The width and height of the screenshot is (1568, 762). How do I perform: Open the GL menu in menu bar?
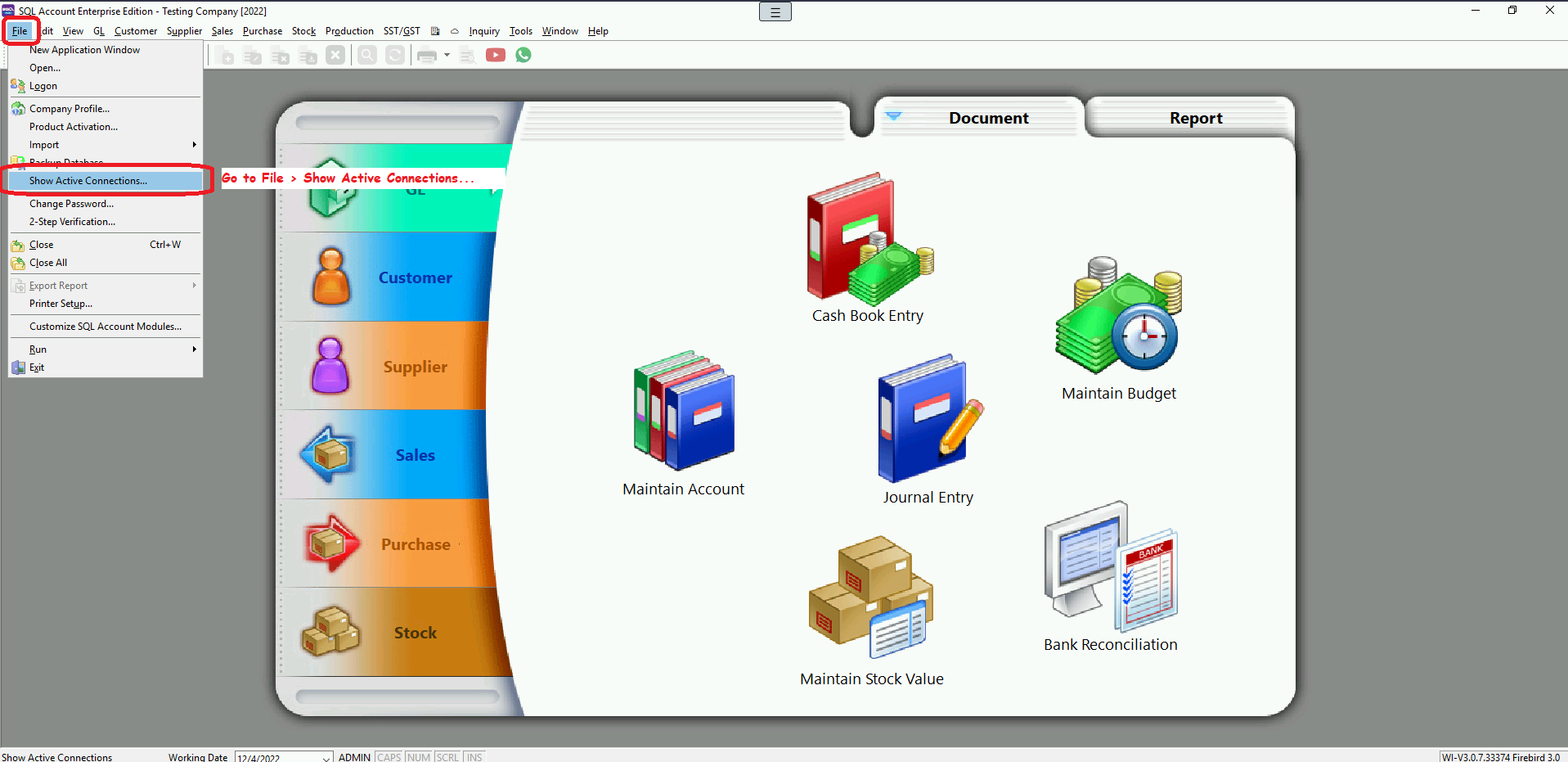click(x=99, y=31)
